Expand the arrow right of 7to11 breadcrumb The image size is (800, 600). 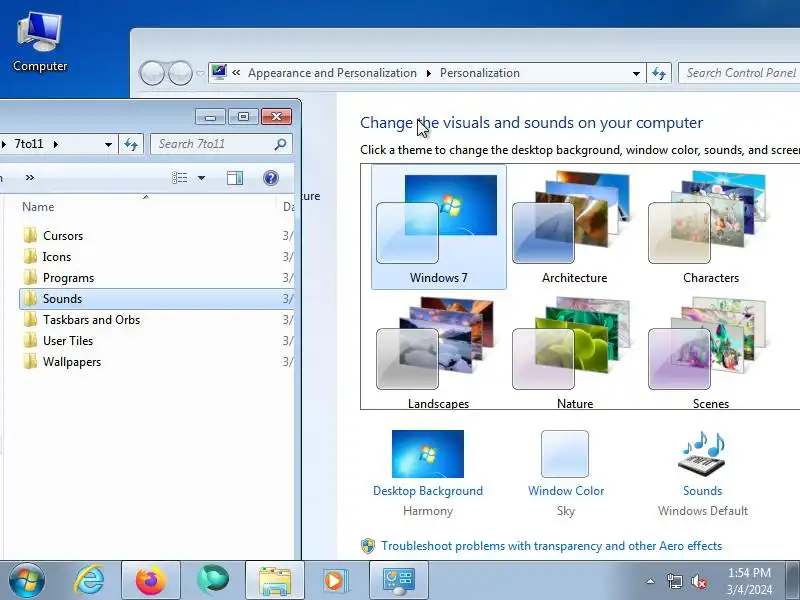pos(56,144)
